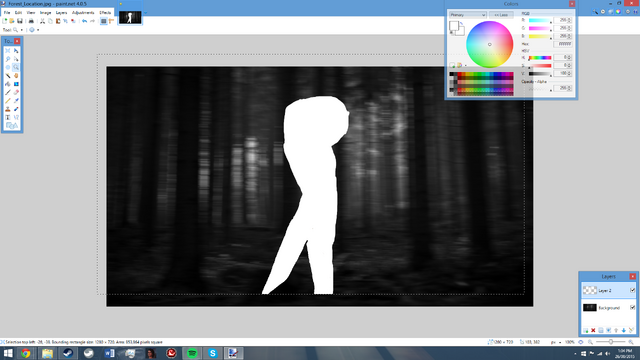This screenshot has width=640, height=360.
Task: Select the Magic Wand tool
Action: click(8, 76)
